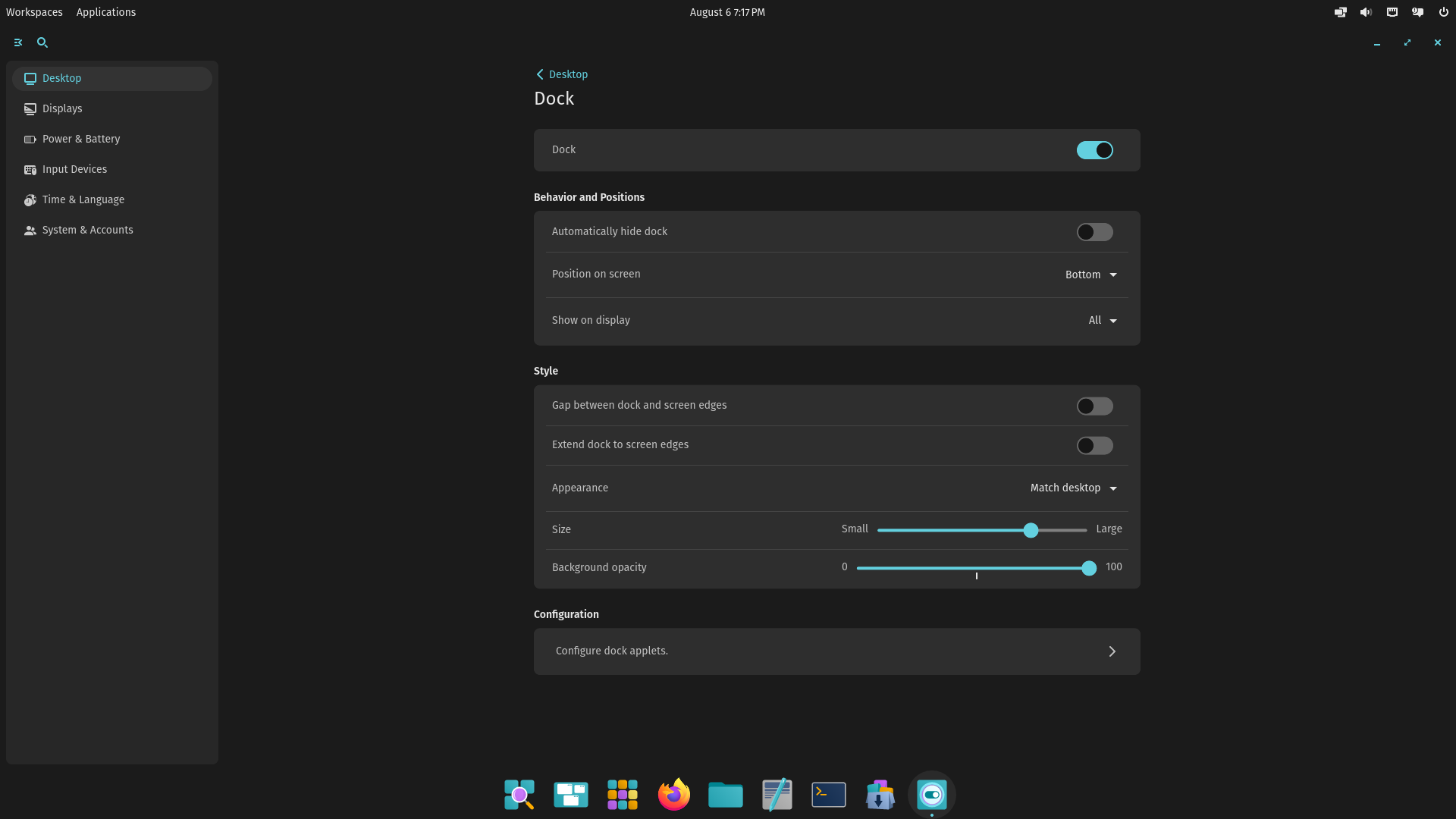Click the Time & Language globe icon
1456x819 pixels.
click(x=30, y=200)
